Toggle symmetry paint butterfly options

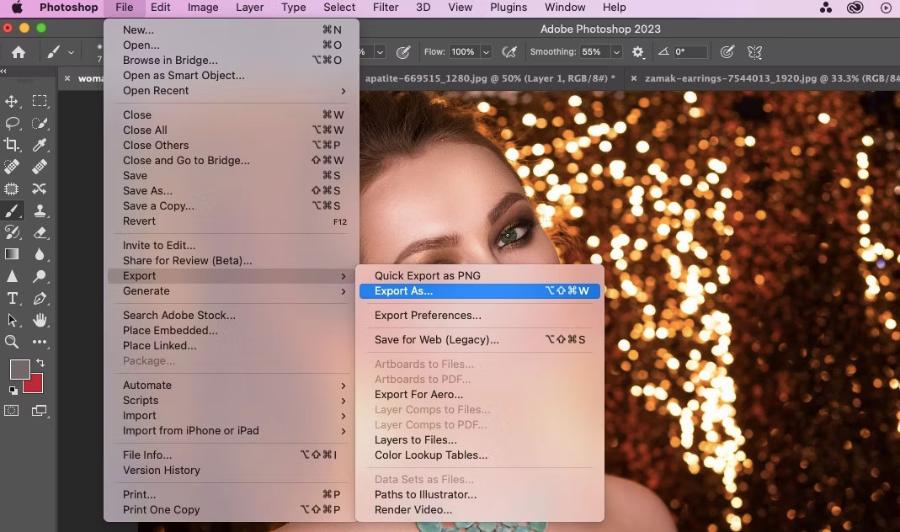click(755, 52)
